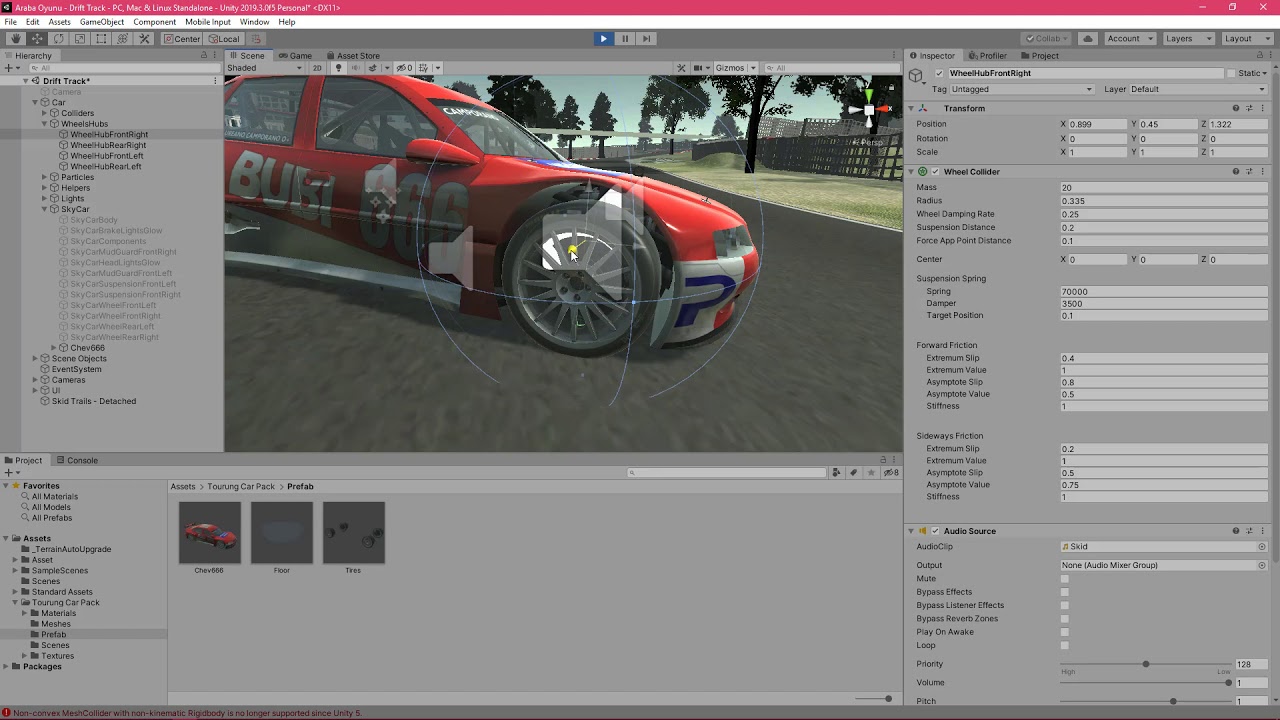Toggle the Local handle rotation button
1280x720 pixels.
tap(224, 39)
